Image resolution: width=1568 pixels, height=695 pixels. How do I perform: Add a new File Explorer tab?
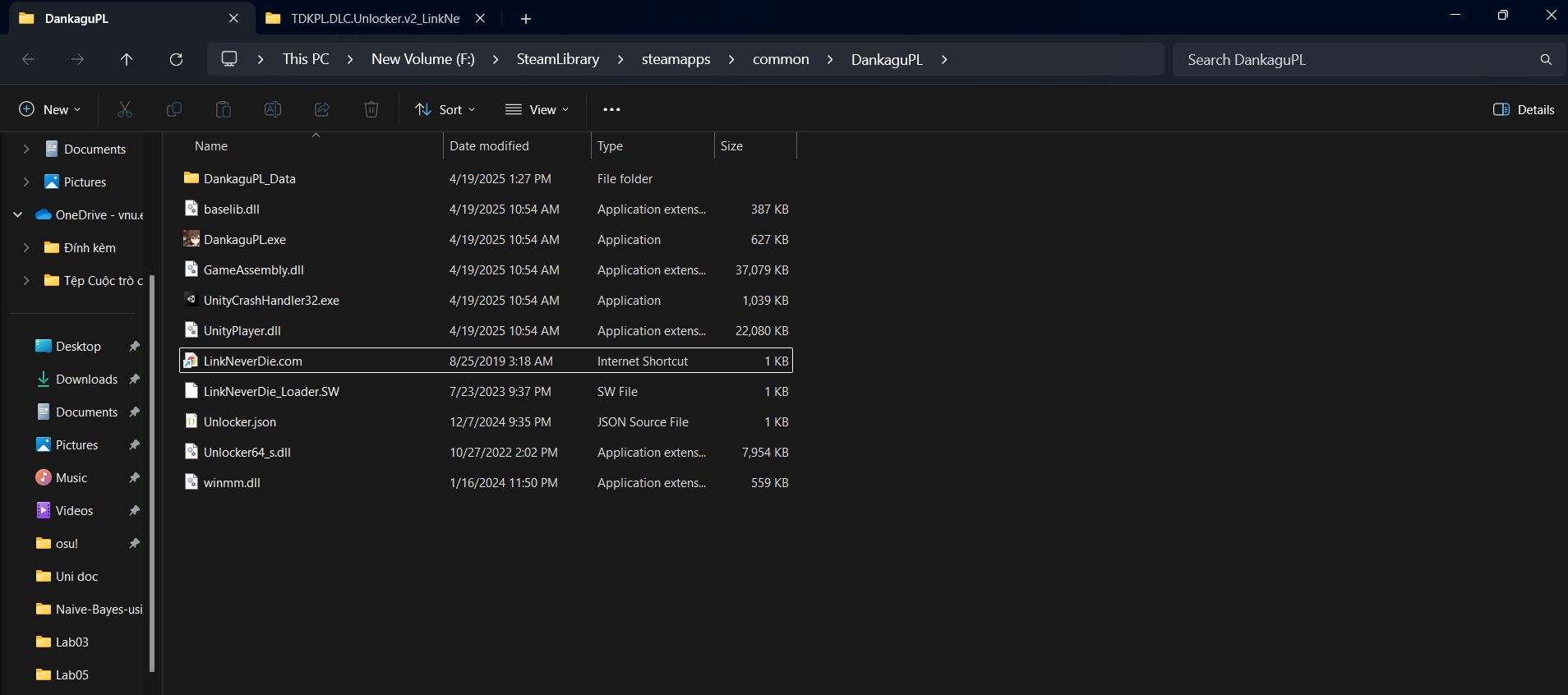point(526,18)
